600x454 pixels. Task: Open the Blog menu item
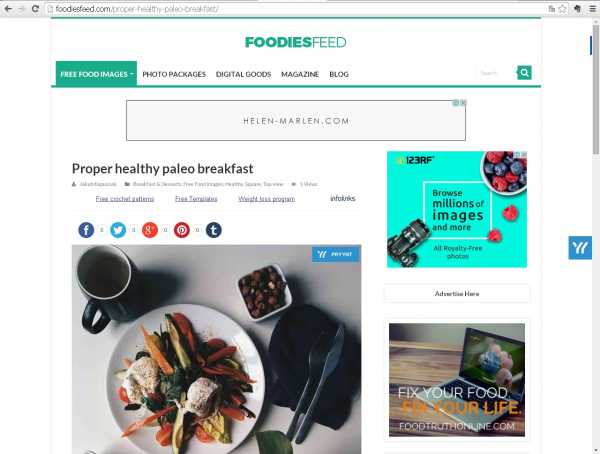tap(339, 74)
